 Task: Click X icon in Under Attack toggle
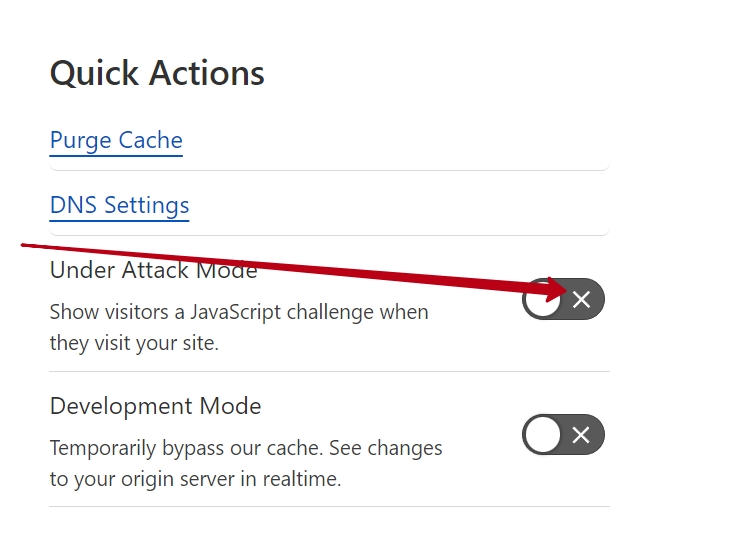point(581,300)
